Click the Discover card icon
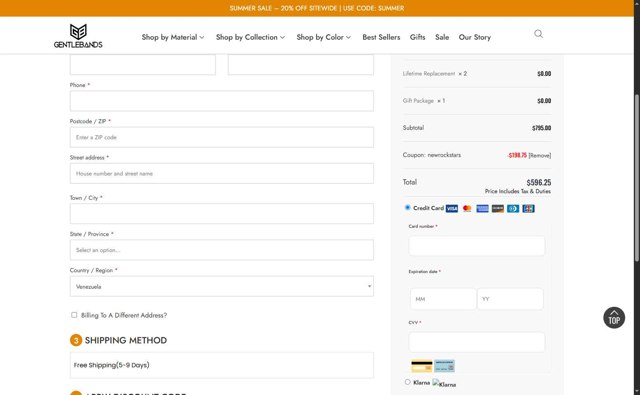The image size is (640, 395). (x=498, y=209)
